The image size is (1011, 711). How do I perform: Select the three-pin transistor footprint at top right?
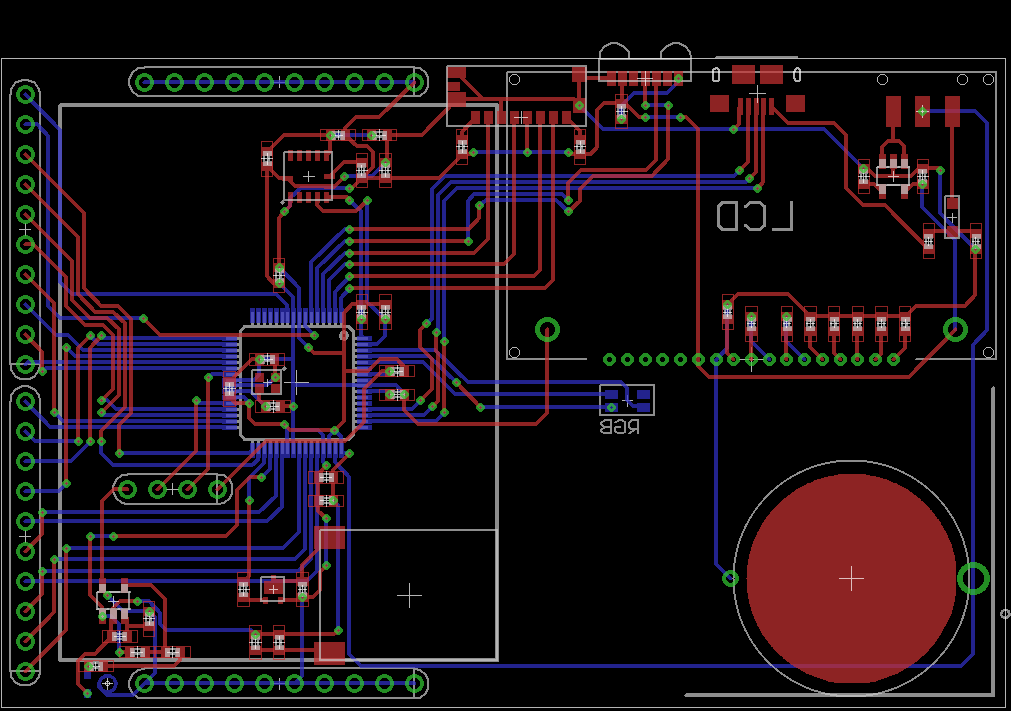(893, 175)
